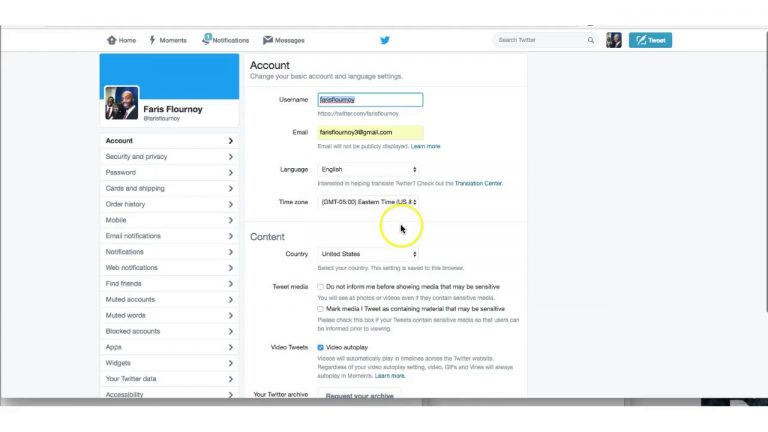Open Cards and shipping settings
768x432 pixels.
169,189
